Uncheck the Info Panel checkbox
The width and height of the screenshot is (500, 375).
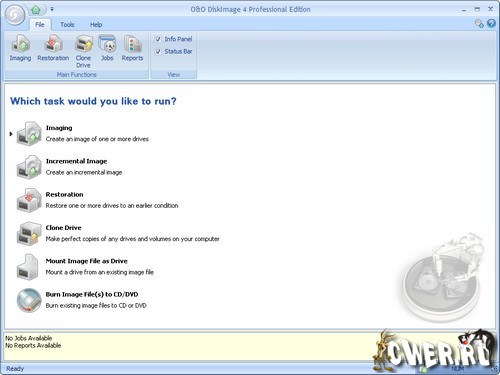pos(158,39)
